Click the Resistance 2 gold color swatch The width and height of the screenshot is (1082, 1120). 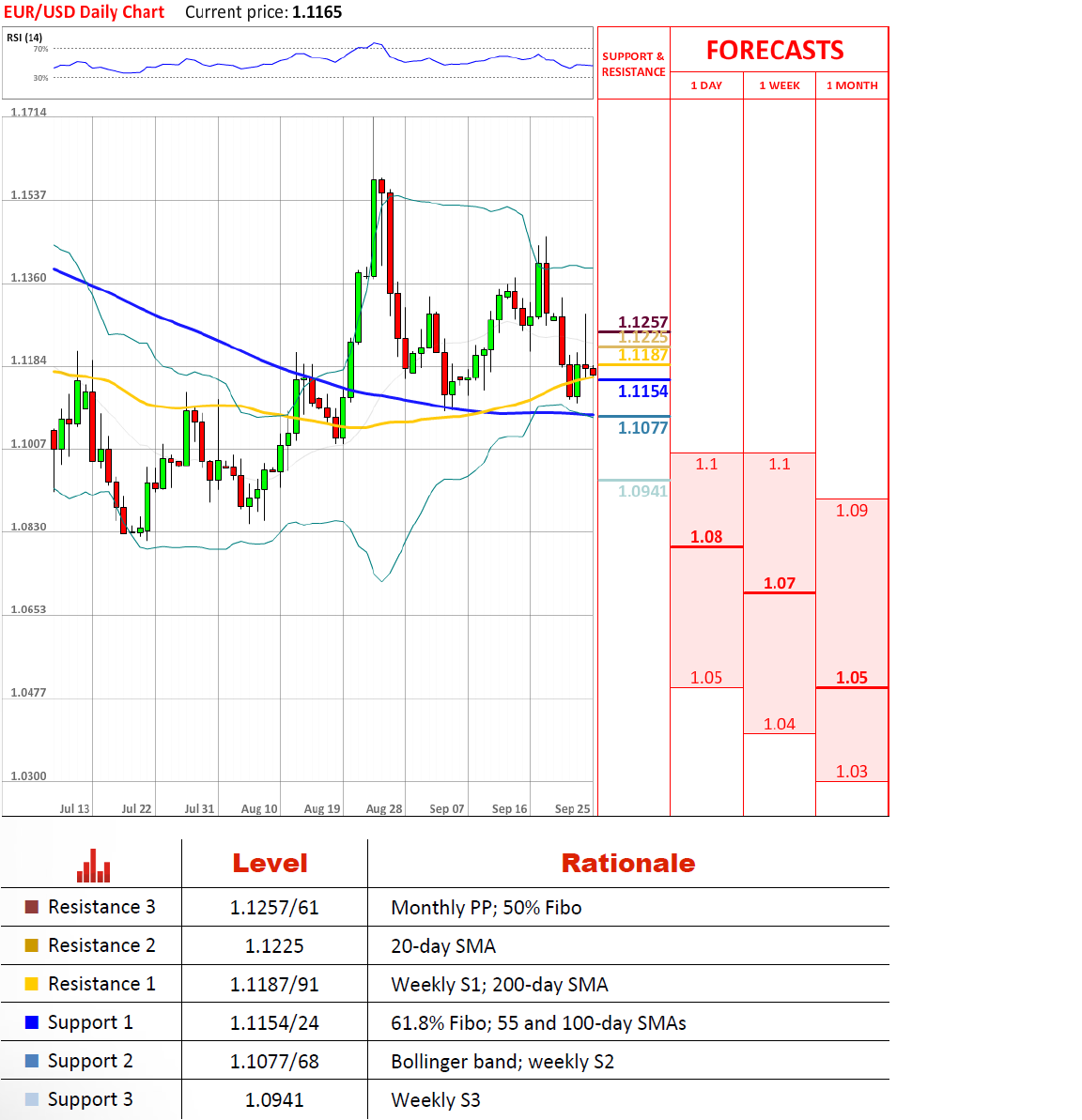click(31, 945)
